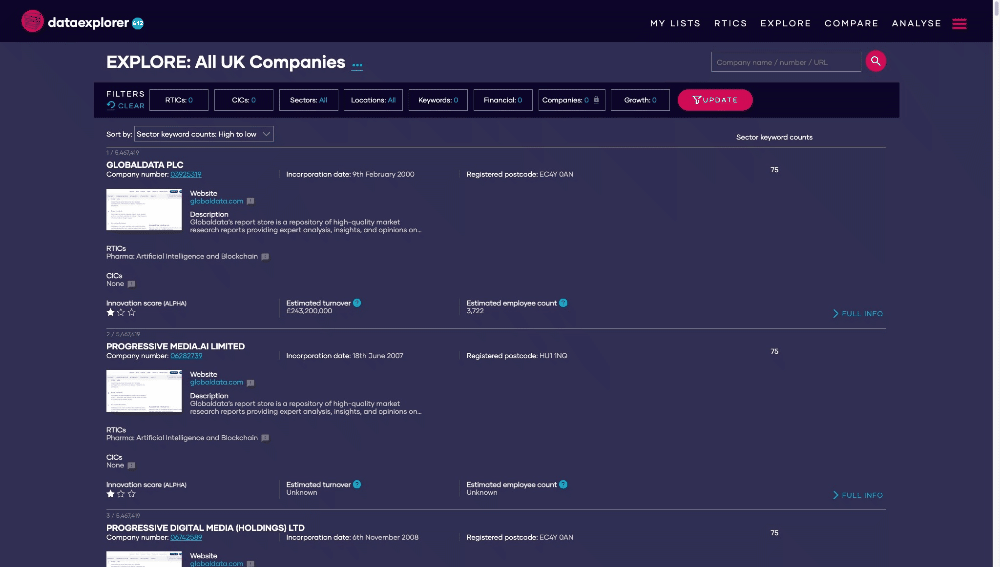
Task: Open Progressive Digital Media company number link
Action: click(x=186, y=538)
